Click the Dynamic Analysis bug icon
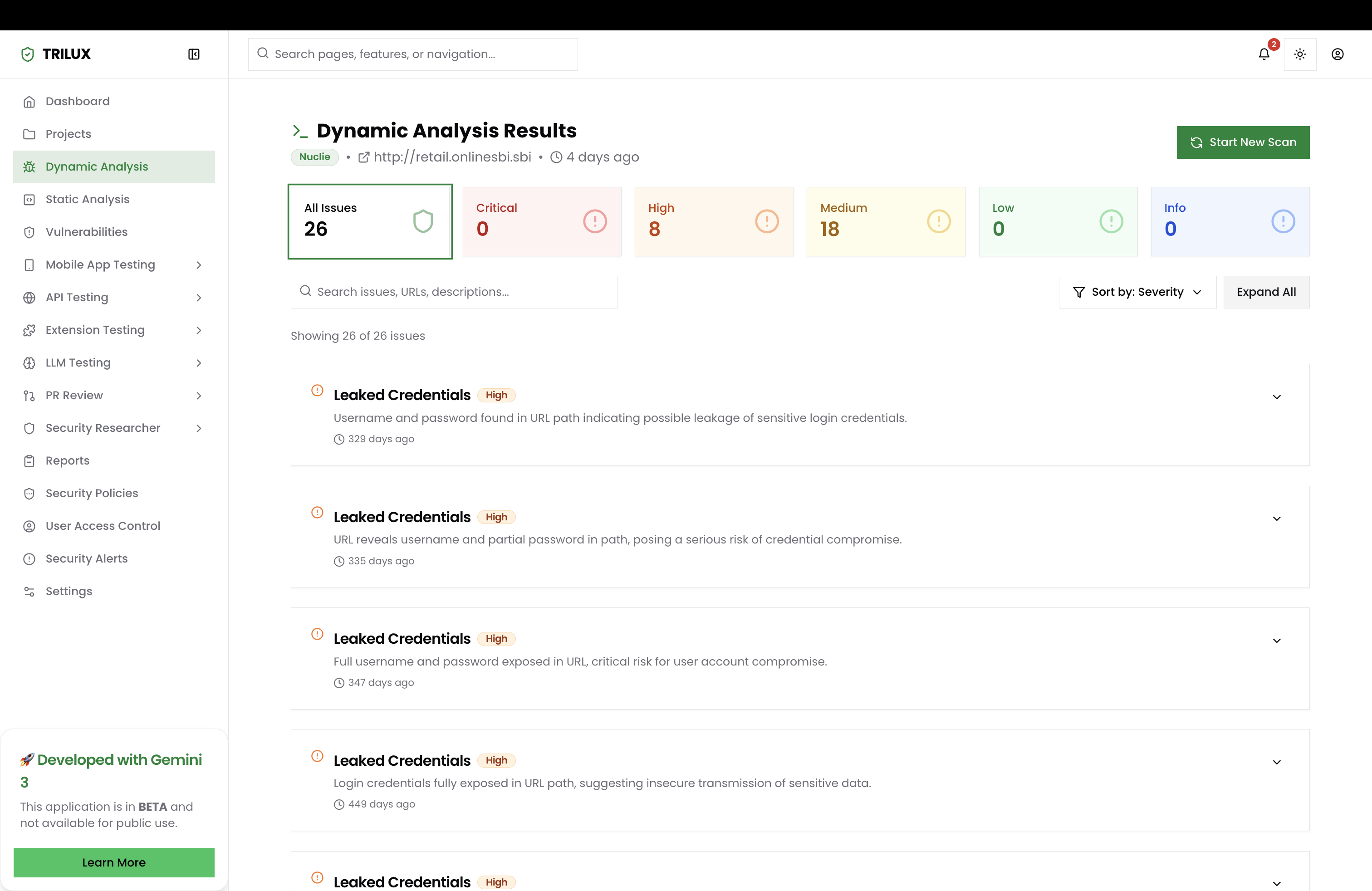 [x=29, y=167]
